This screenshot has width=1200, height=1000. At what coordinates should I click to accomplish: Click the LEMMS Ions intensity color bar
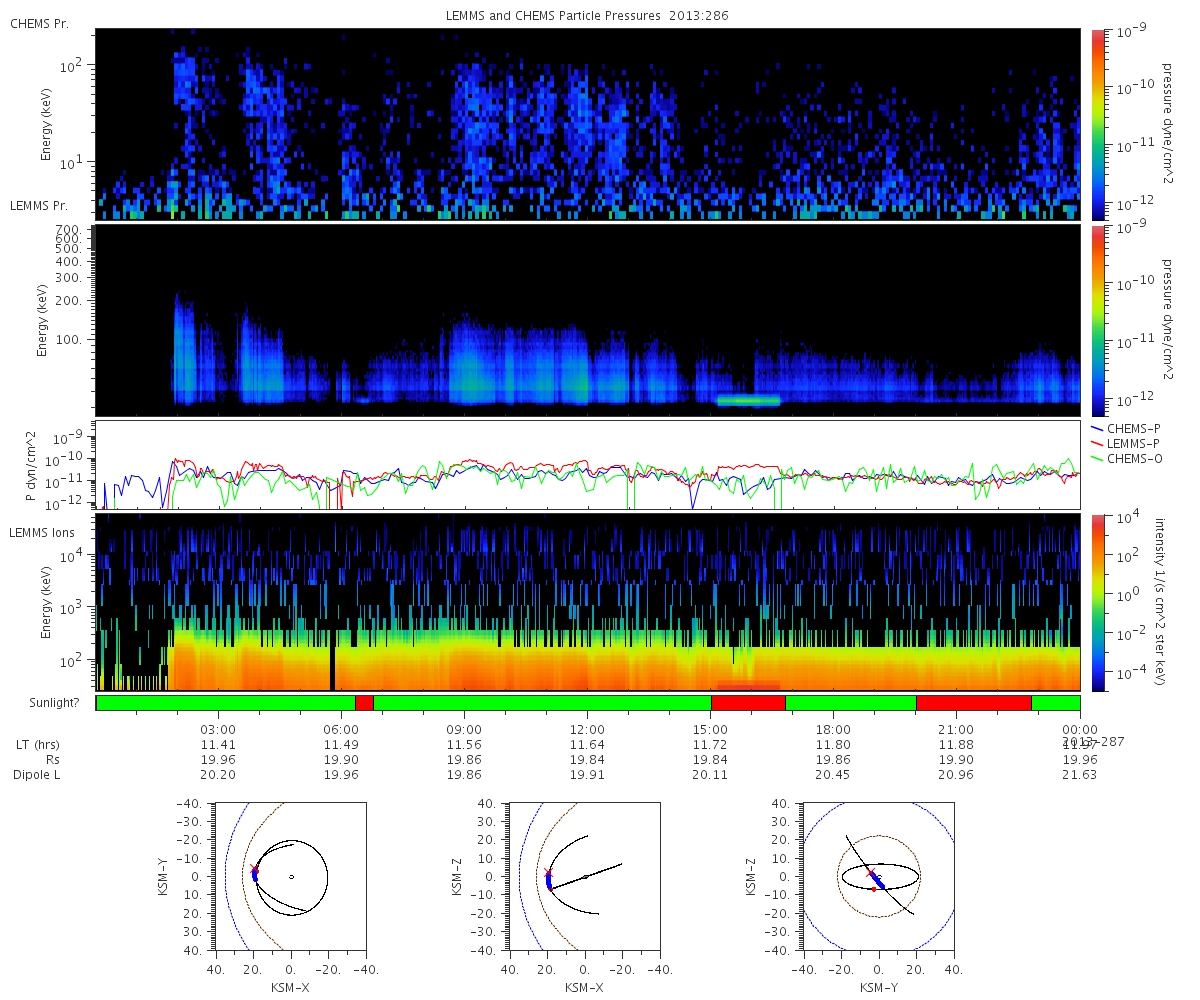[1097, 602]
